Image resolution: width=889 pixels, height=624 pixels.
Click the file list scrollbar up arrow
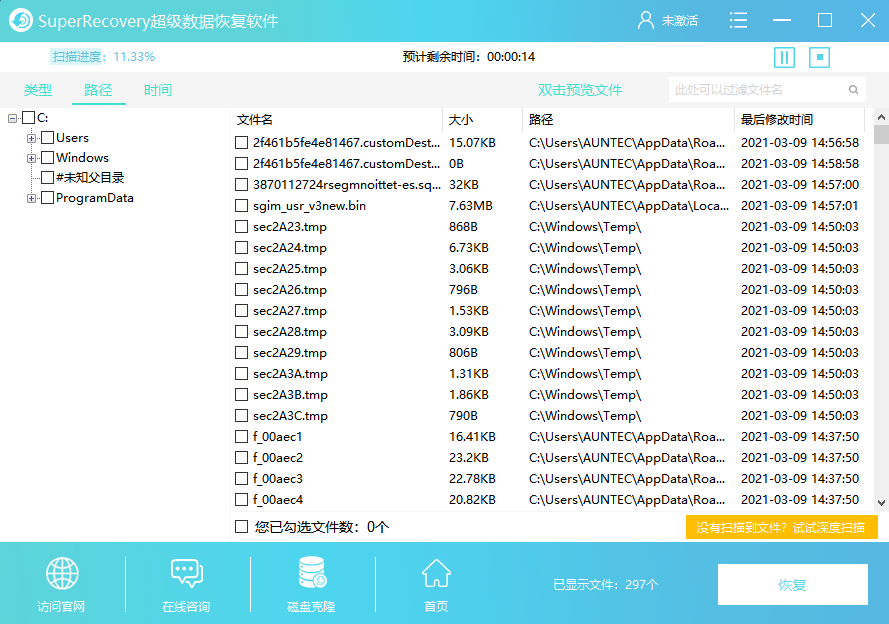(x=881, y=117)
